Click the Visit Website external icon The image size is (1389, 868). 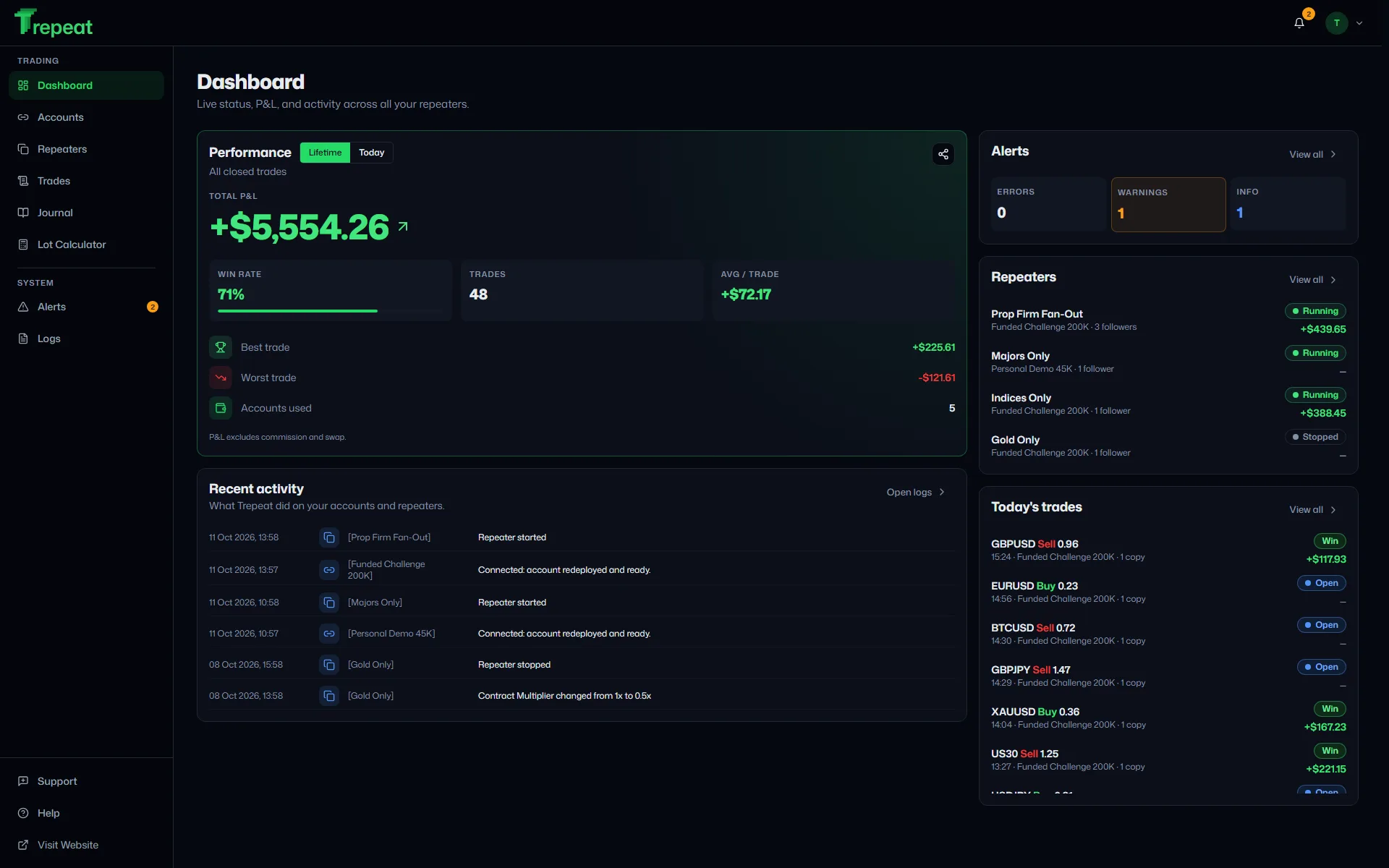coord(23,845)
